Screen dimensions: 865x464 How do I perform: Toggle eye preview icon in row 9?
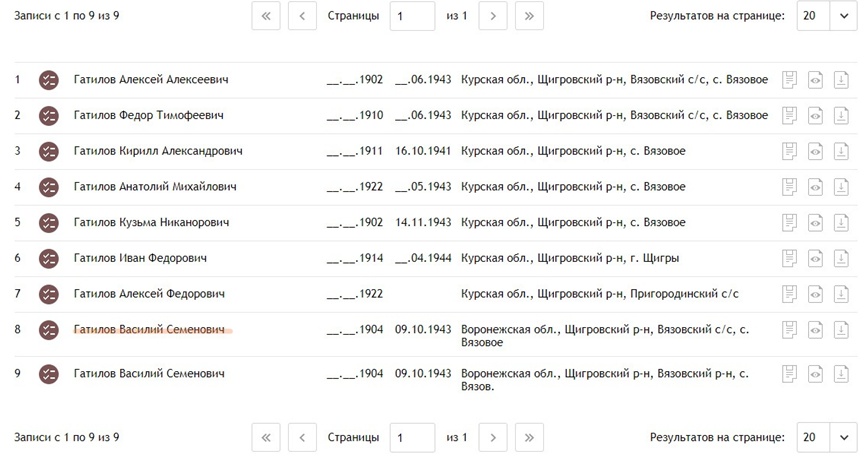(815, 374)
